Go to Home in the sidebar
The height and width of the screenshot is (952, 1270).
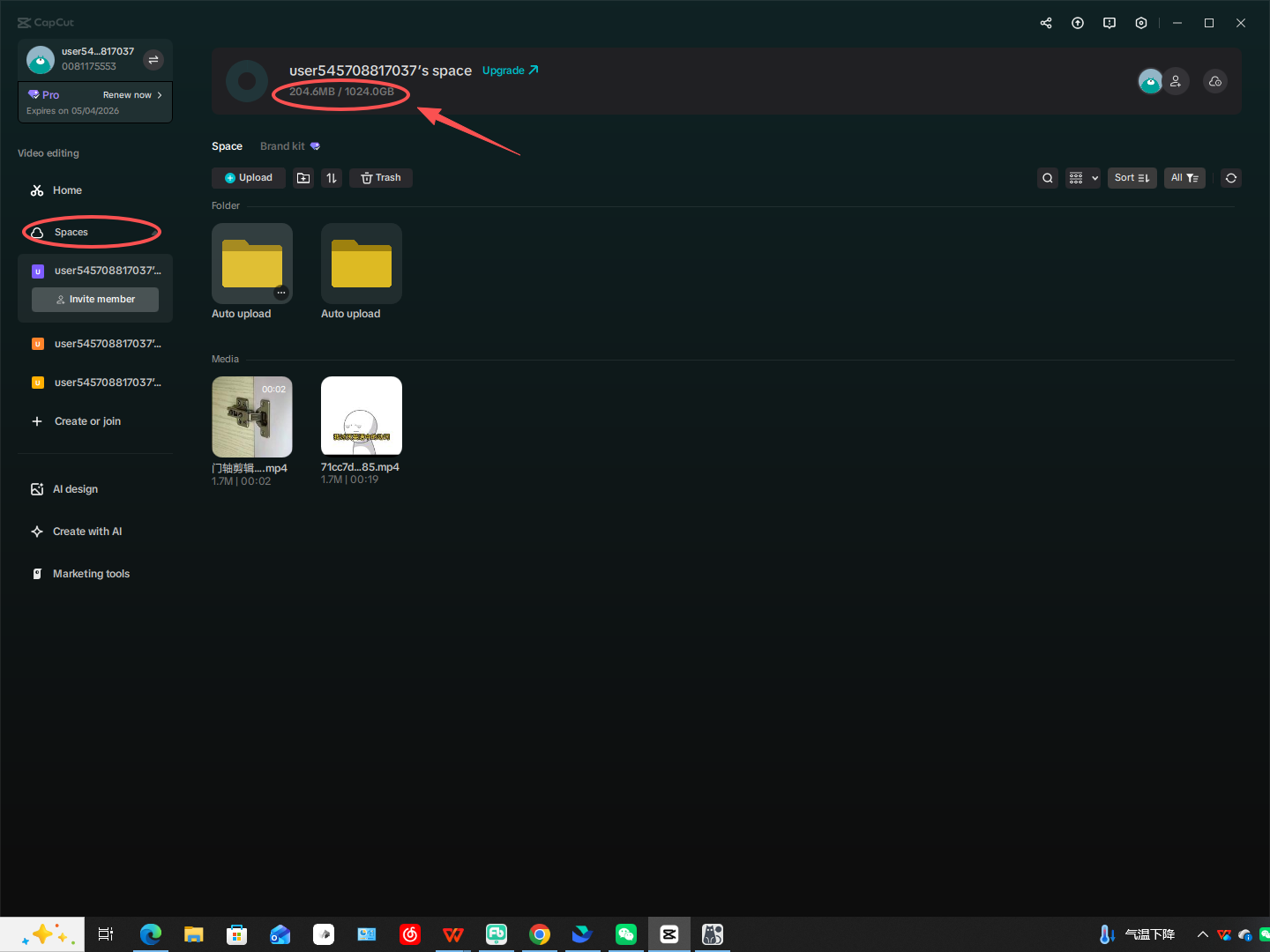click(x=95, y=190)
